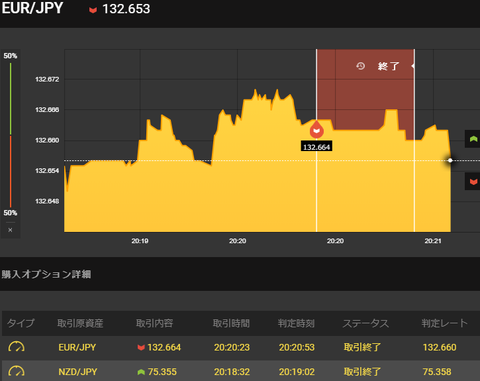The width and height of the screenshot is (480, 381).
Task: Click the 終了 label in red zone
Action: tap(388, 66)
